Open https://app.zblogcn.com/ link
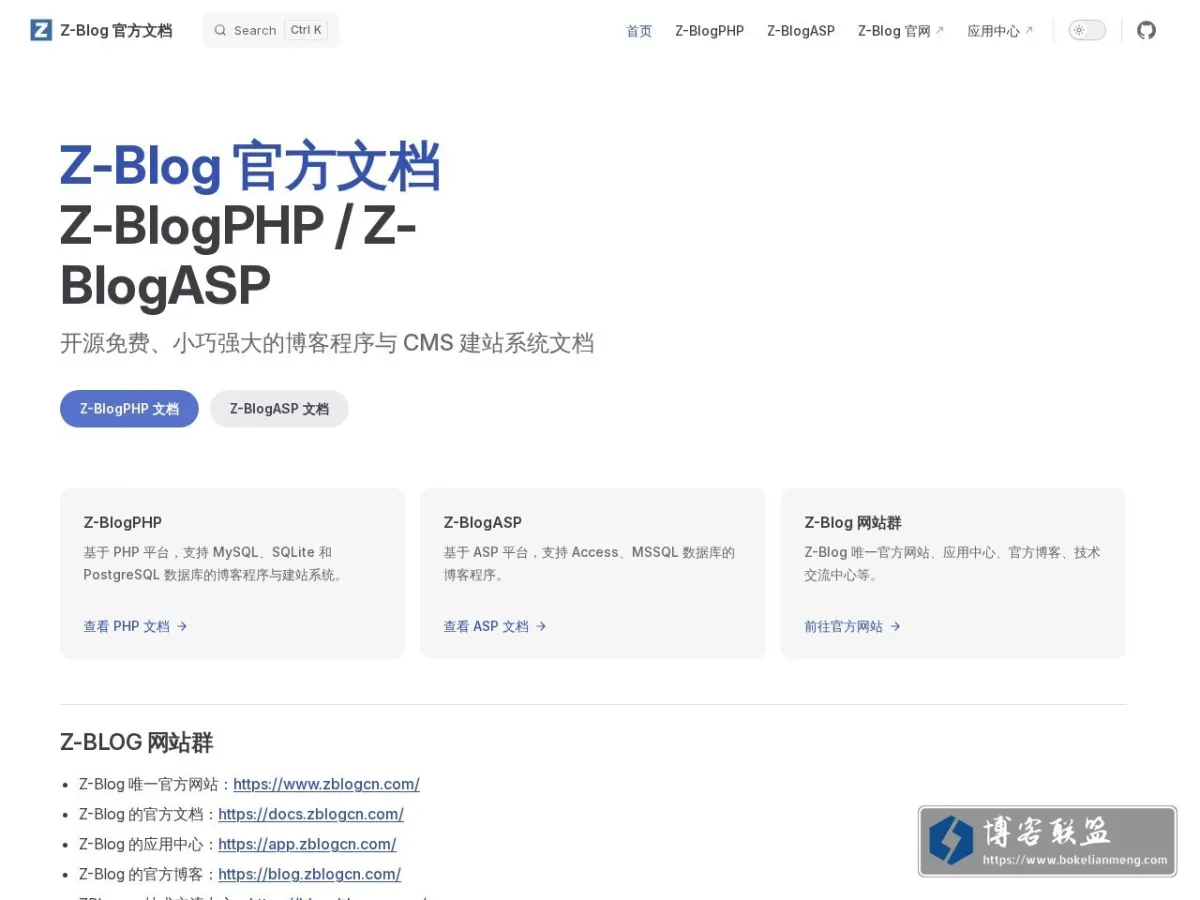Screen dimensions: 1200x900 307,844
